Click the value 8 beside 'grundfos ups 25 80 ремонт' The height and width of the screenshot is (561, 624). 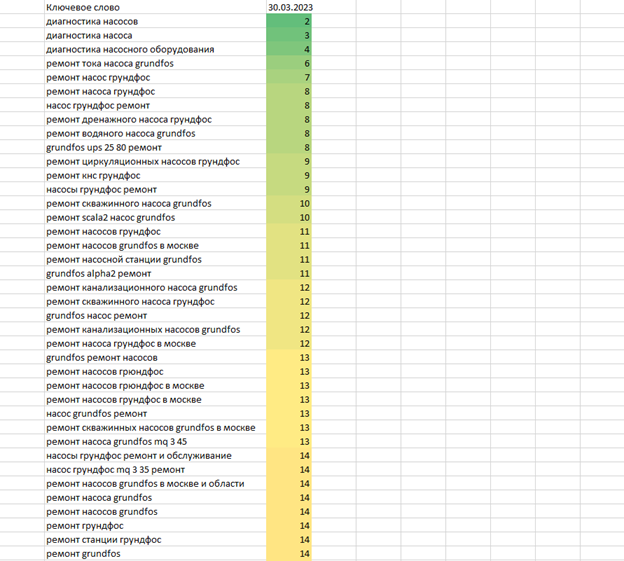pyautogui.click(x=289, y=147)
